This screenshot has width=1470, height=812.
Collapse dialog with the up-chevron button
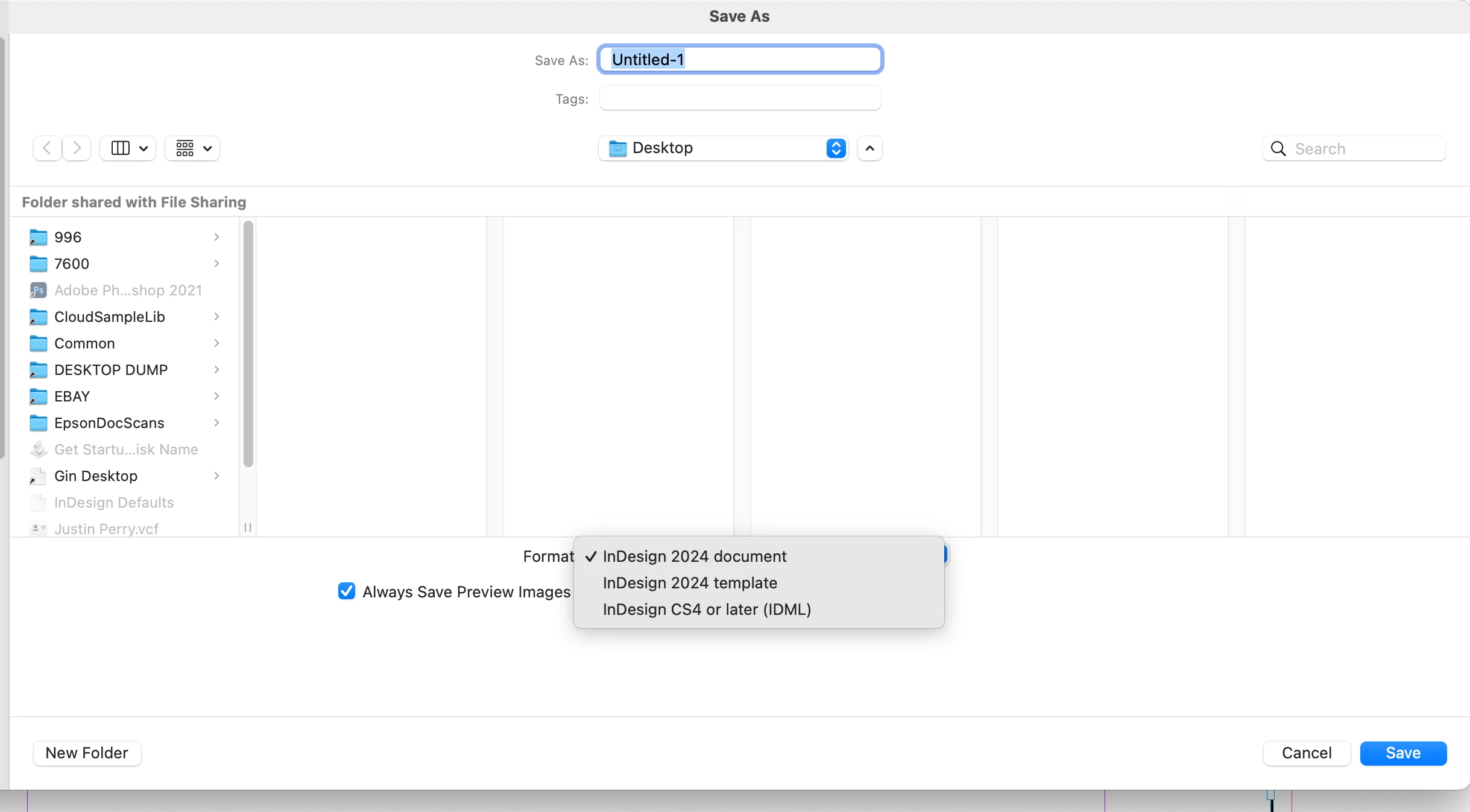coord(869,148)
